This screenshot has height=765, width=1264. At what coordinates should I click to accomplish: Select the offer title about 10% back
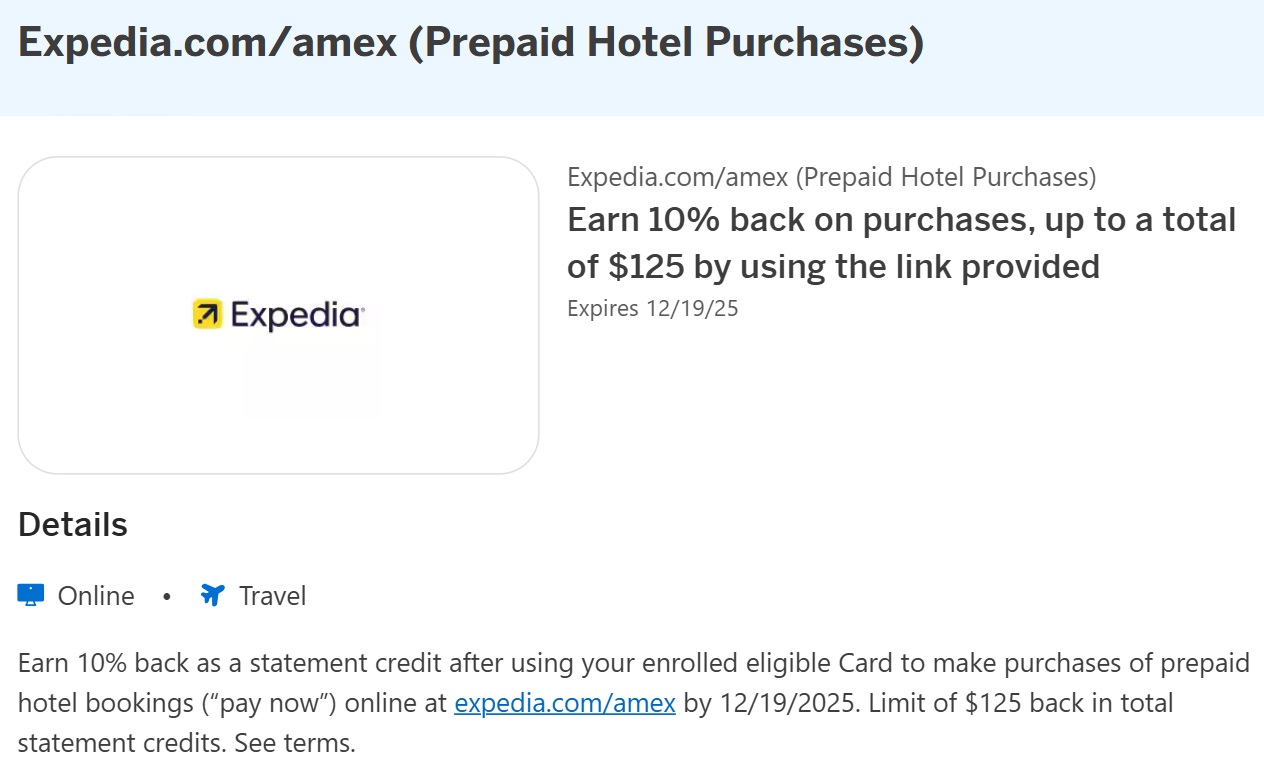900,242
